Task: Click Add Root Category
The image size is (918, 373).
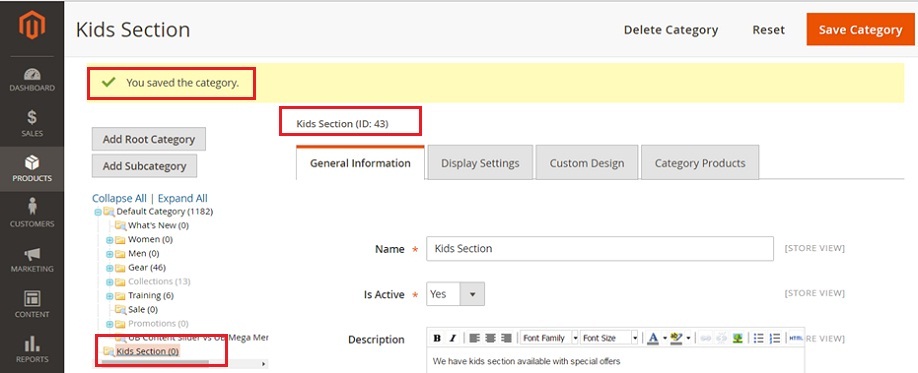Action: tap(149, 139)
